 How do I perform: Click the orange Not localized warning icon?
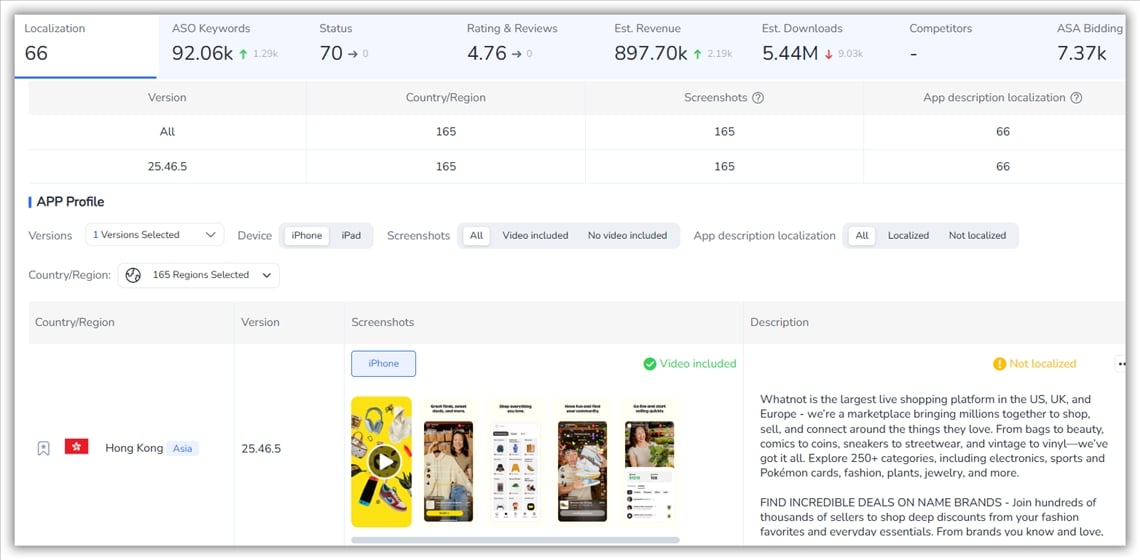(999, 364)
